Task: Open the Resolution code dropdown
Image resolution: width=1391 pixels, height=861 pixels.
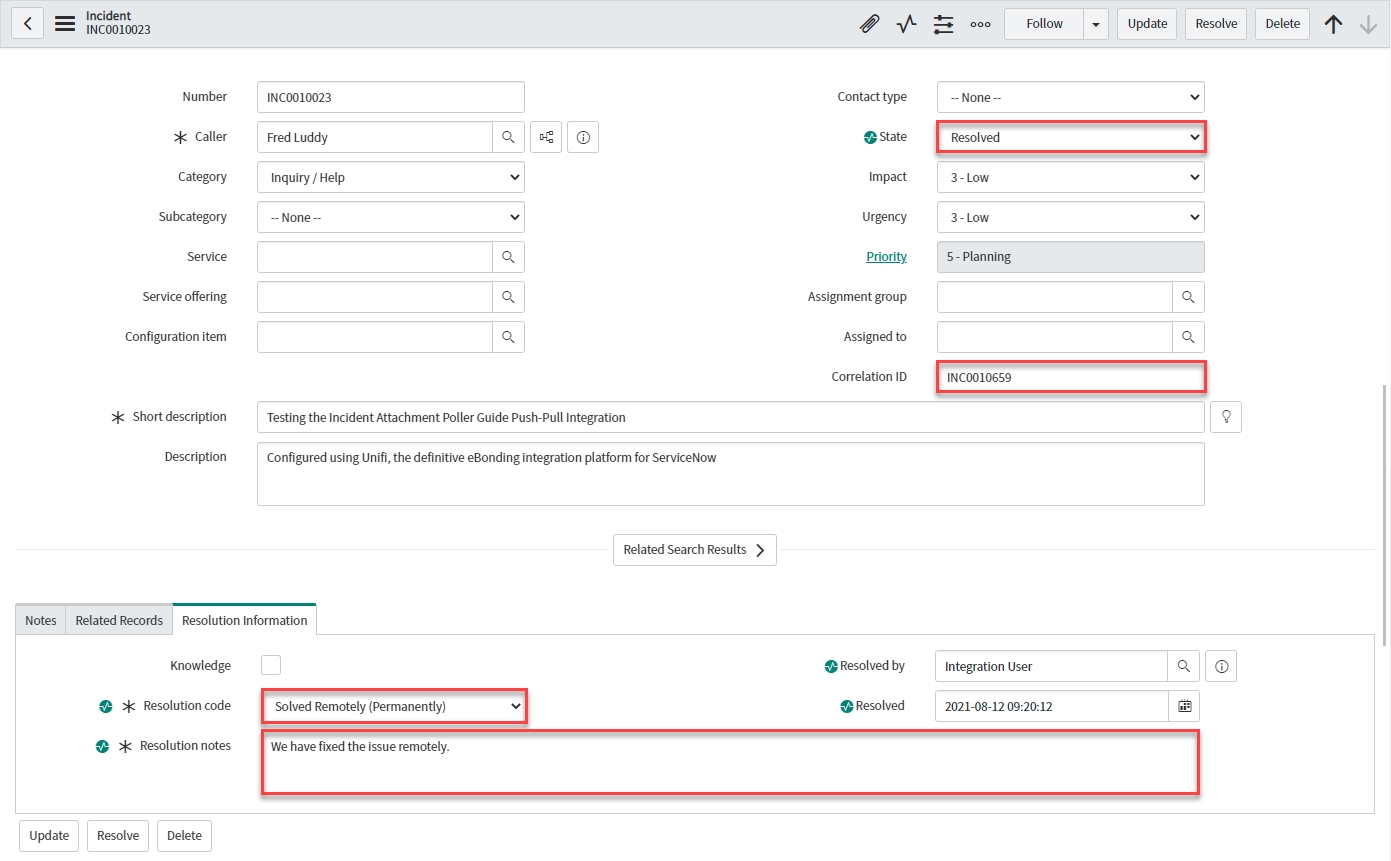Action: tap(394, 706)
